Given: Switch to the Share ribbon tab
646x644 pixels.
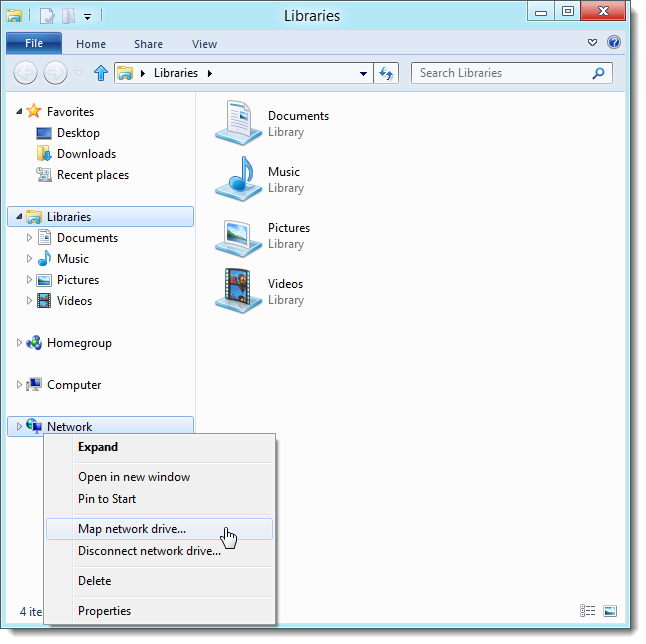Looking at the screenshot, I should (x=148, y=44).
